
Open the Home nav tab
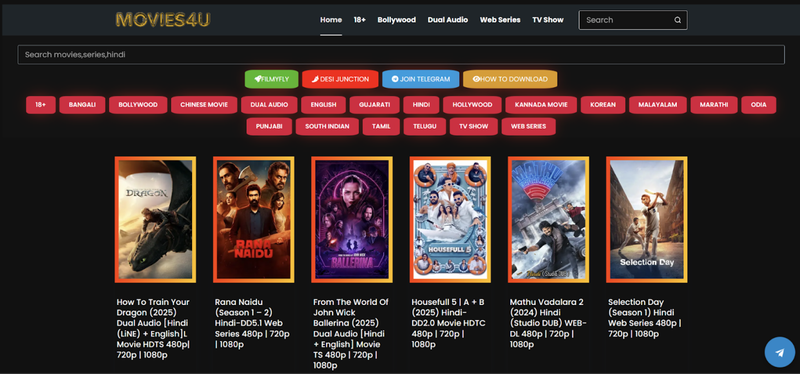pos(331,20)
